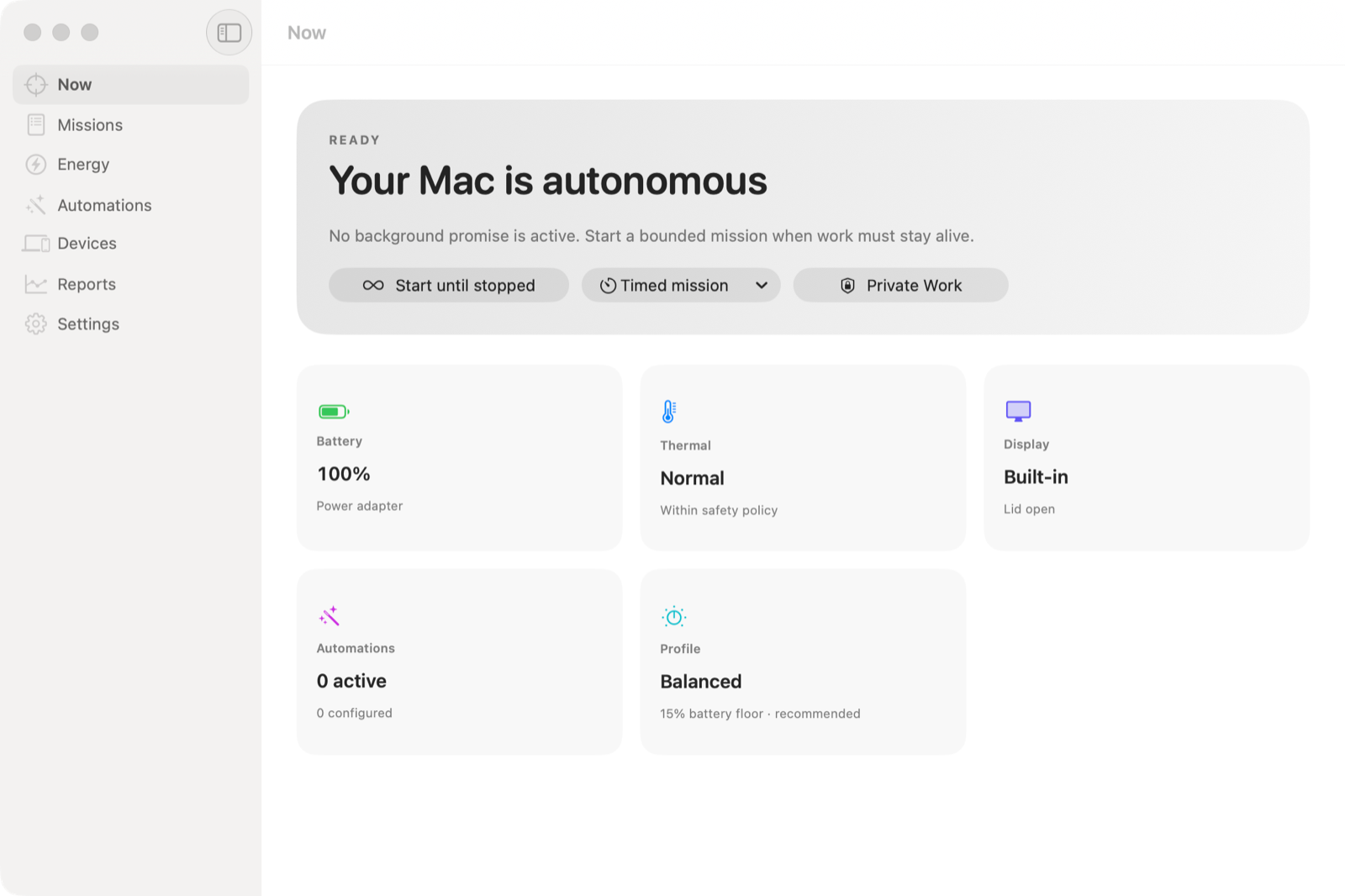The width and height of the screenshot is (1345, 896).
Task: Open the Devices section
Action: pos(131,244)
